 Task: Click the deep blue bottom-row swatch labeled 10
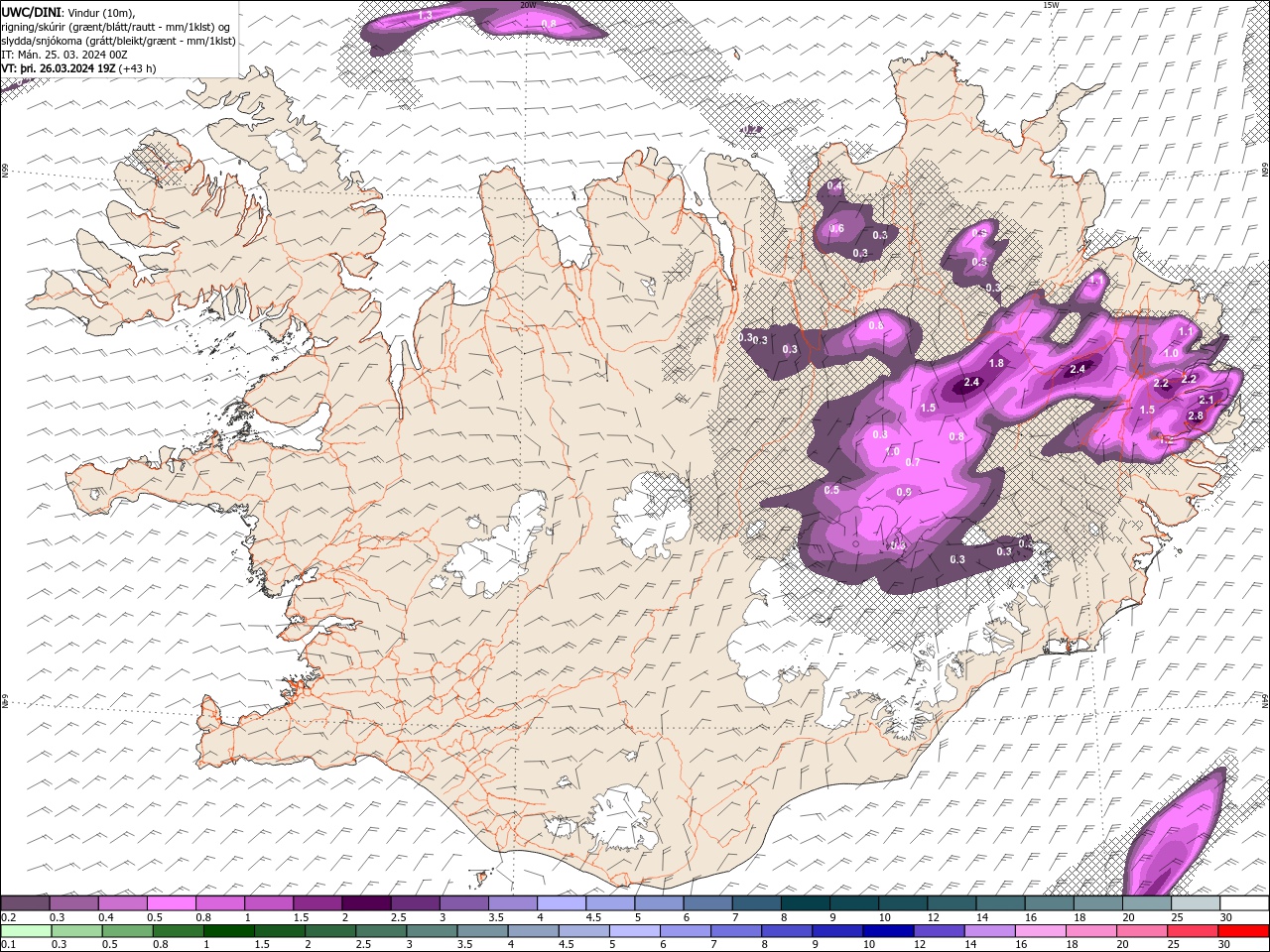click(x=889, y=931)
